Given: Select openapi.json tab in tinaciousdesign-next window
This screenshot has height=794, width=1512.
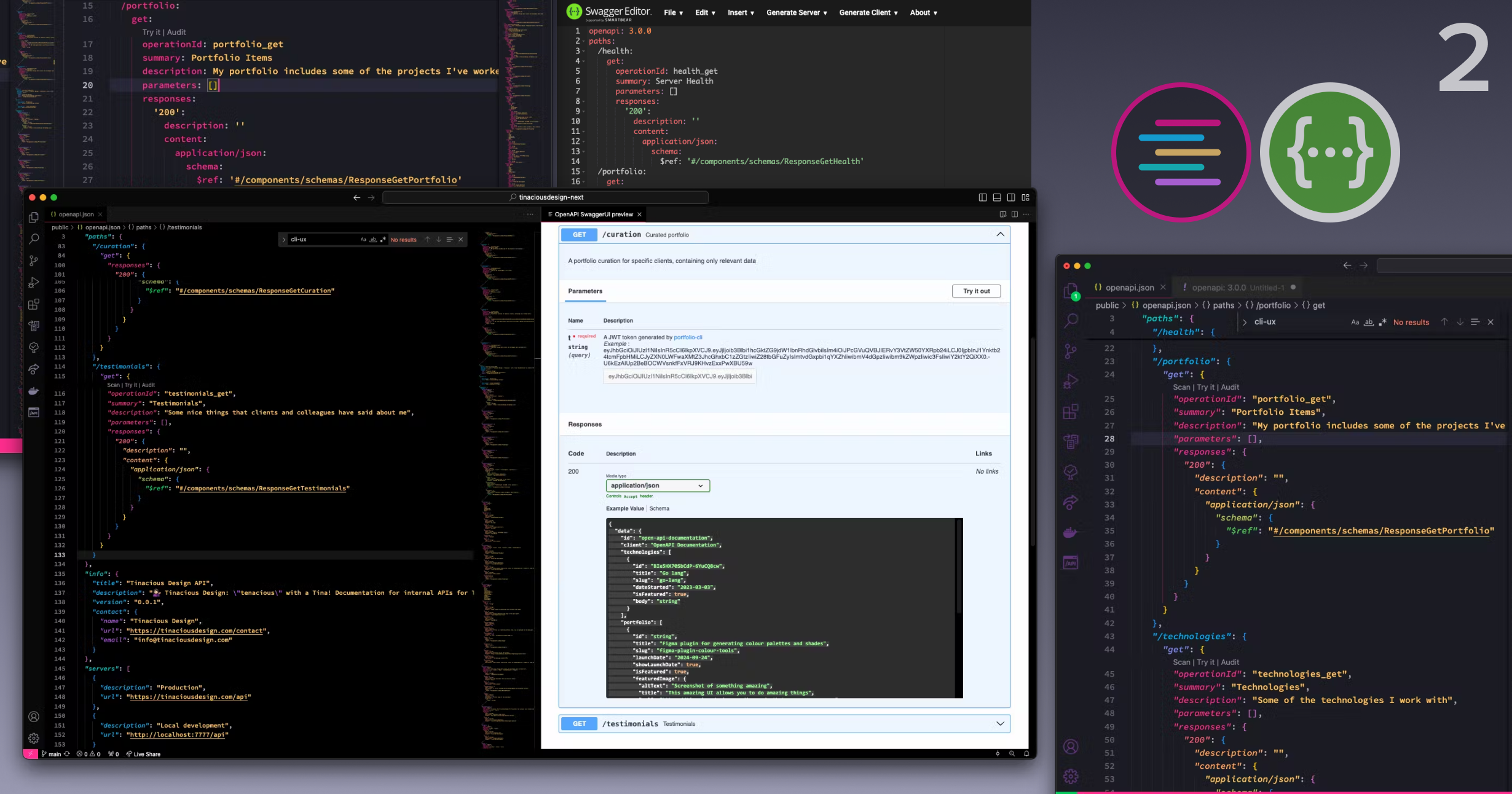Looking at the screenshot, I should [76, 214].
